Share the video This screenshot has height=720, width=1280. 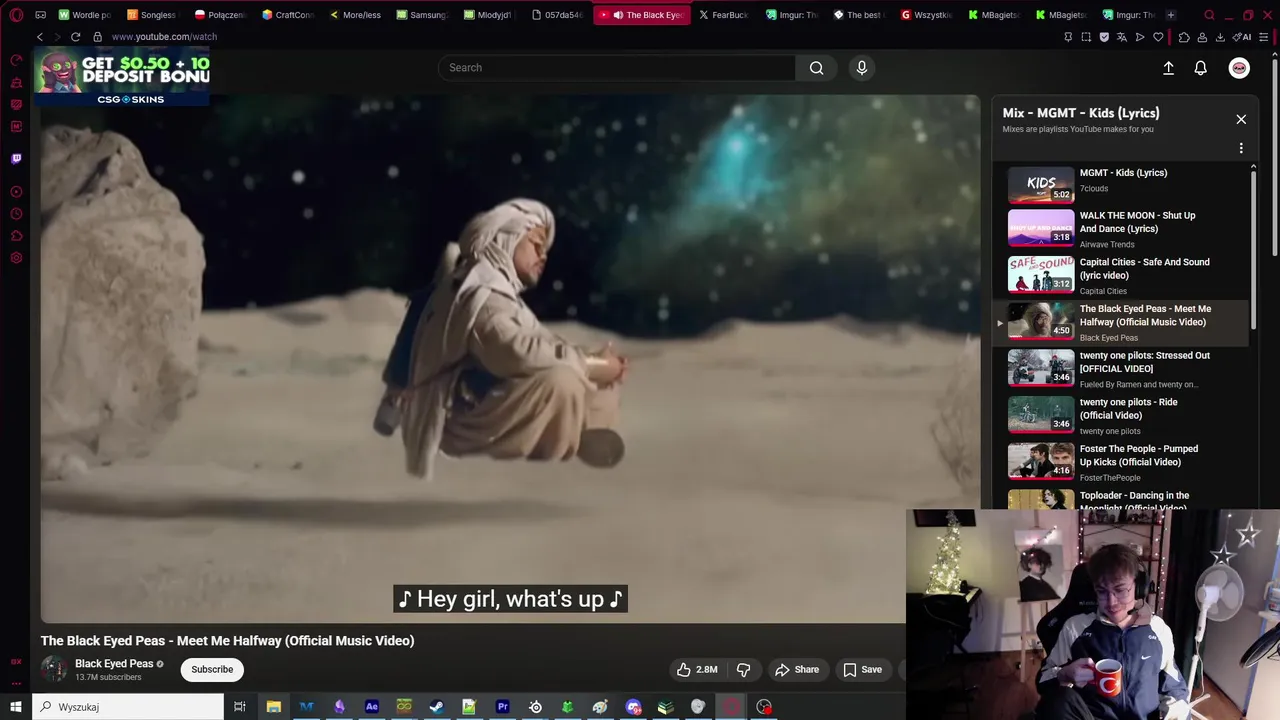point(797,670)
